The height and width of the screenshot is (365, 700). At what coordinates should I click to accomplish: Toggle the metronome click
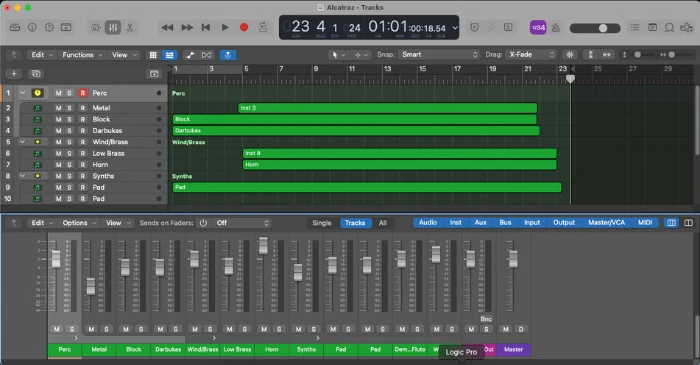coord(556,28)
